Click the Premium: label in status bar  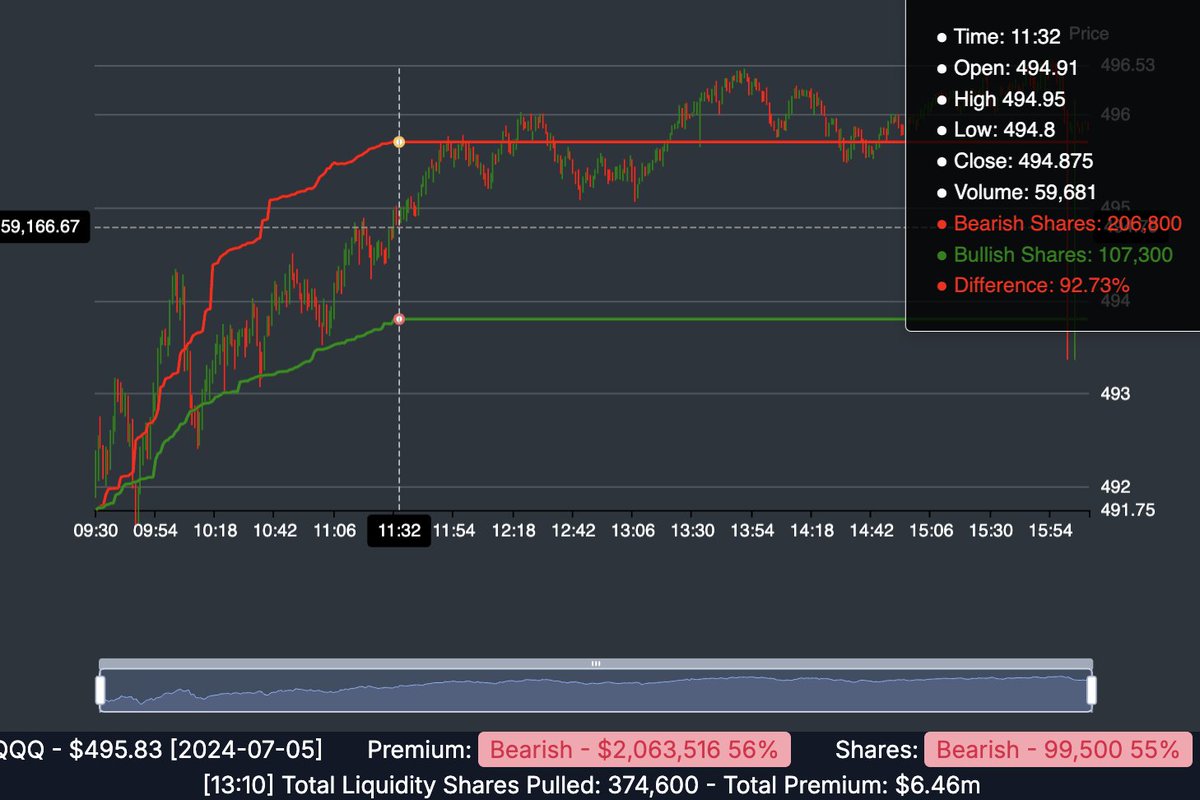click(419, 750)
